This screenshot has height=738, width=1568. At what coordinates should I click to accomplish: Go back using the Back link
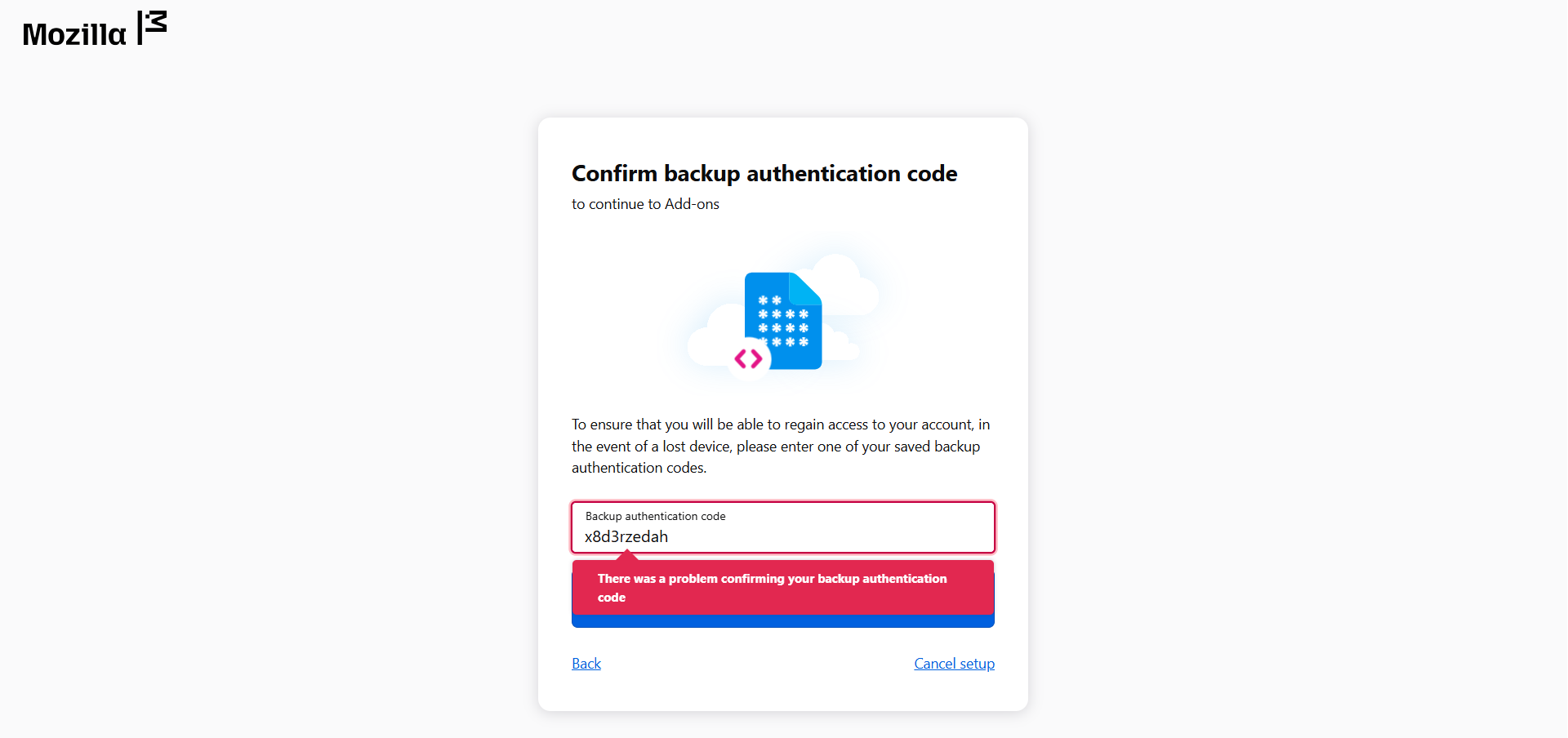586,664
